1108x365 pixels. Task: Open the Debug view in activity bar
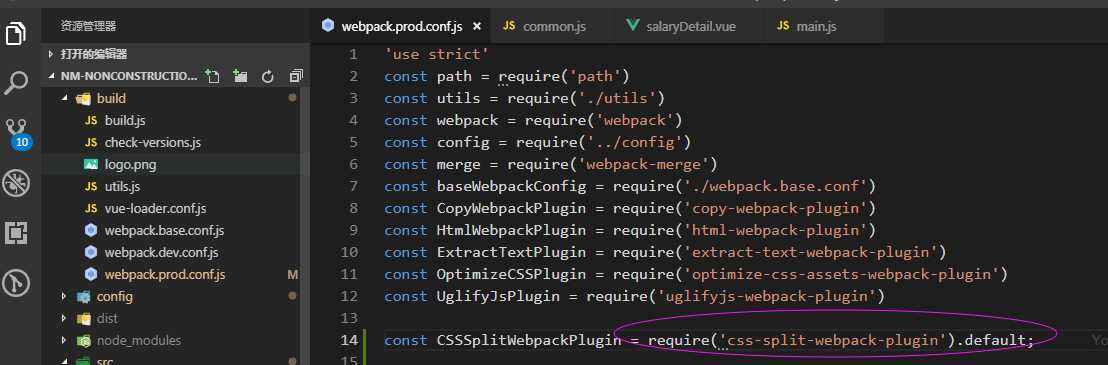pyautogui.click(x=16, y=183)
